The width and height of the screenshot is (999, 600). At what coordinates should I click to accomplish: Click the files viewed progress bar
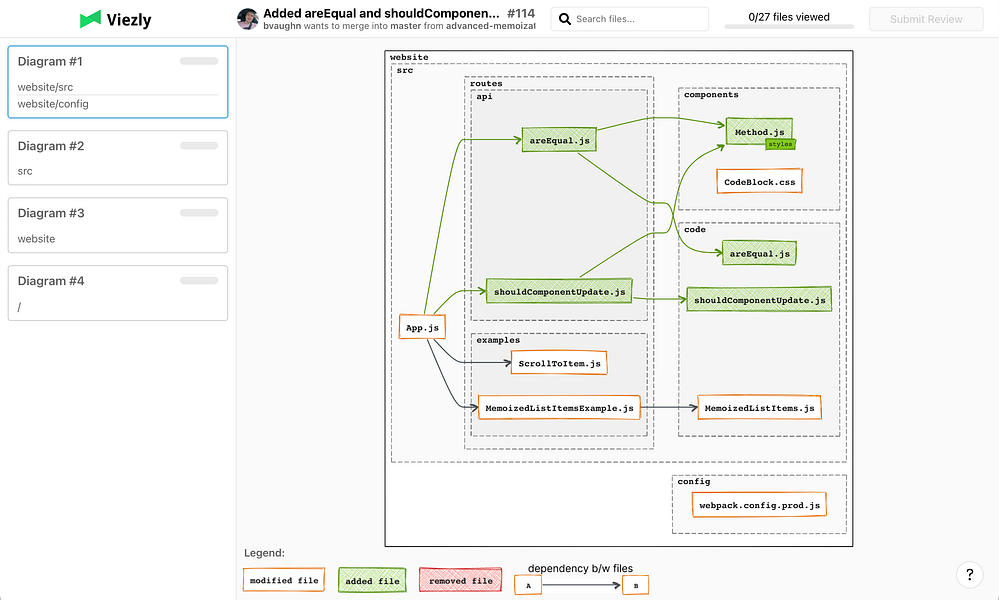pos(789,27)
